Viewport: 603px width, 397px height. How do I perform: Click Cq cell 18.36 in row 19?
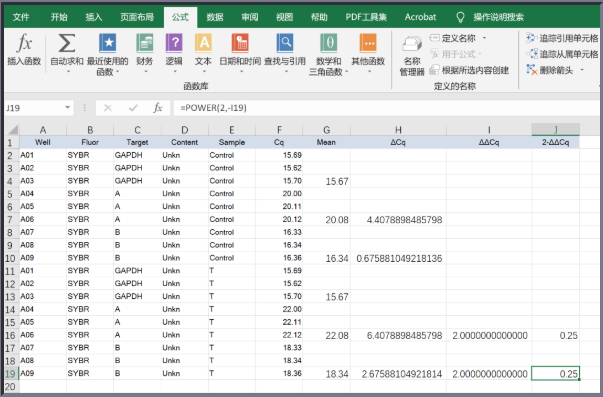(x=279, y=374)
